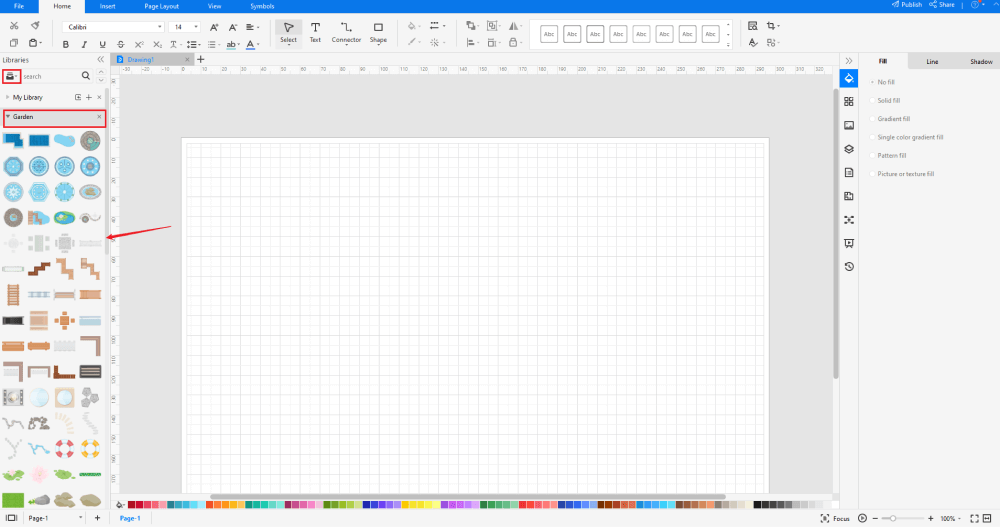
Task: Click the Format Painter icon
Action: tap(35, 26)
